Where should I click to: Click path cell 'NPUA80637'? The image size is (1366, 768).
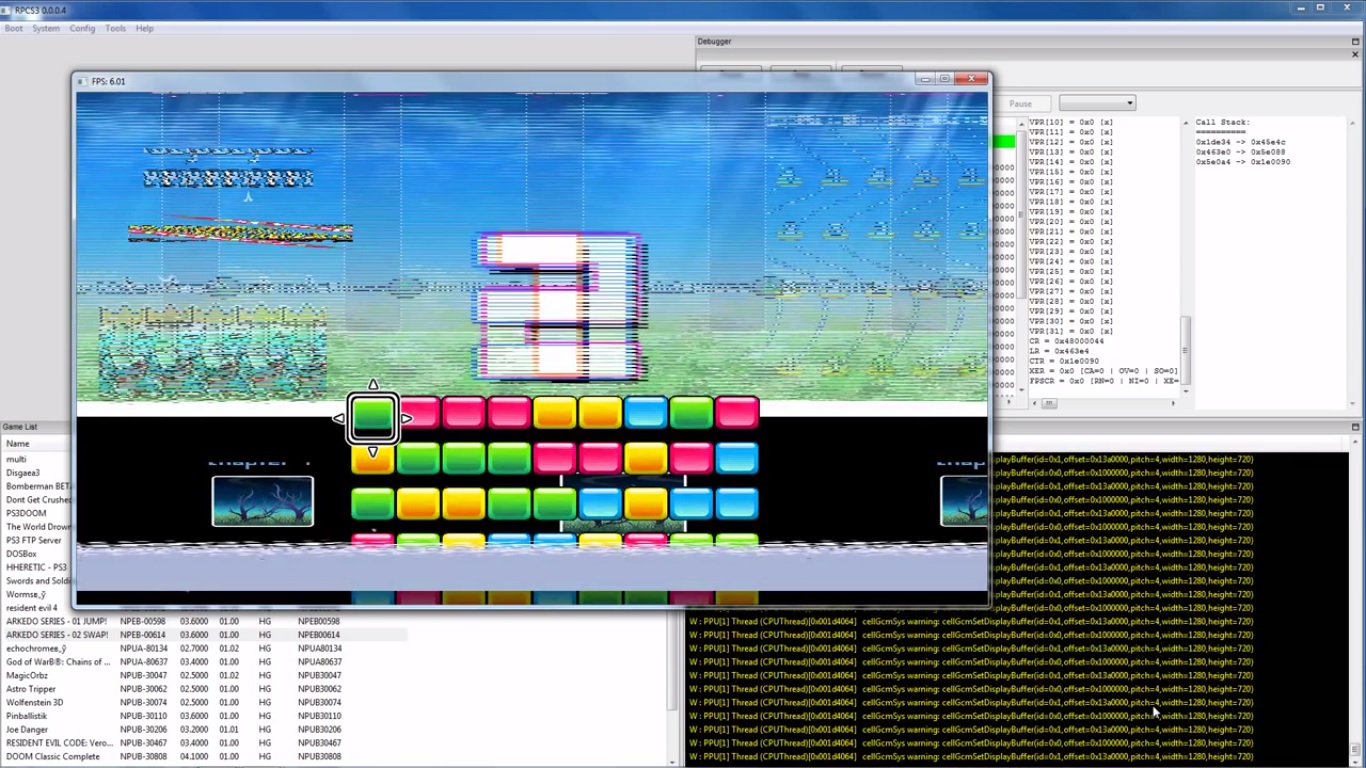(x=319, y=662)
